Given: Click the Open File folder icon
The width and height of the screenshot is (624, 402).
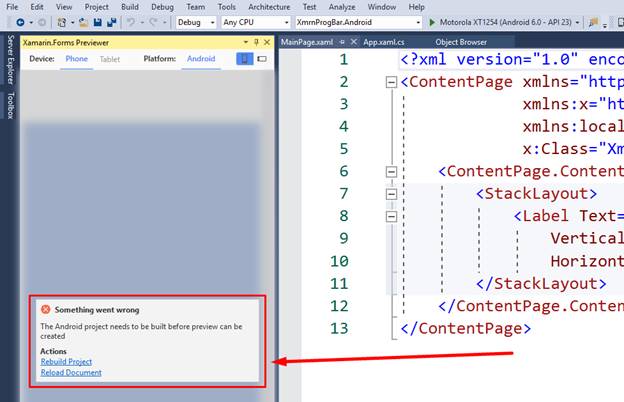Looking at the screenshot, I should point(84,22).
